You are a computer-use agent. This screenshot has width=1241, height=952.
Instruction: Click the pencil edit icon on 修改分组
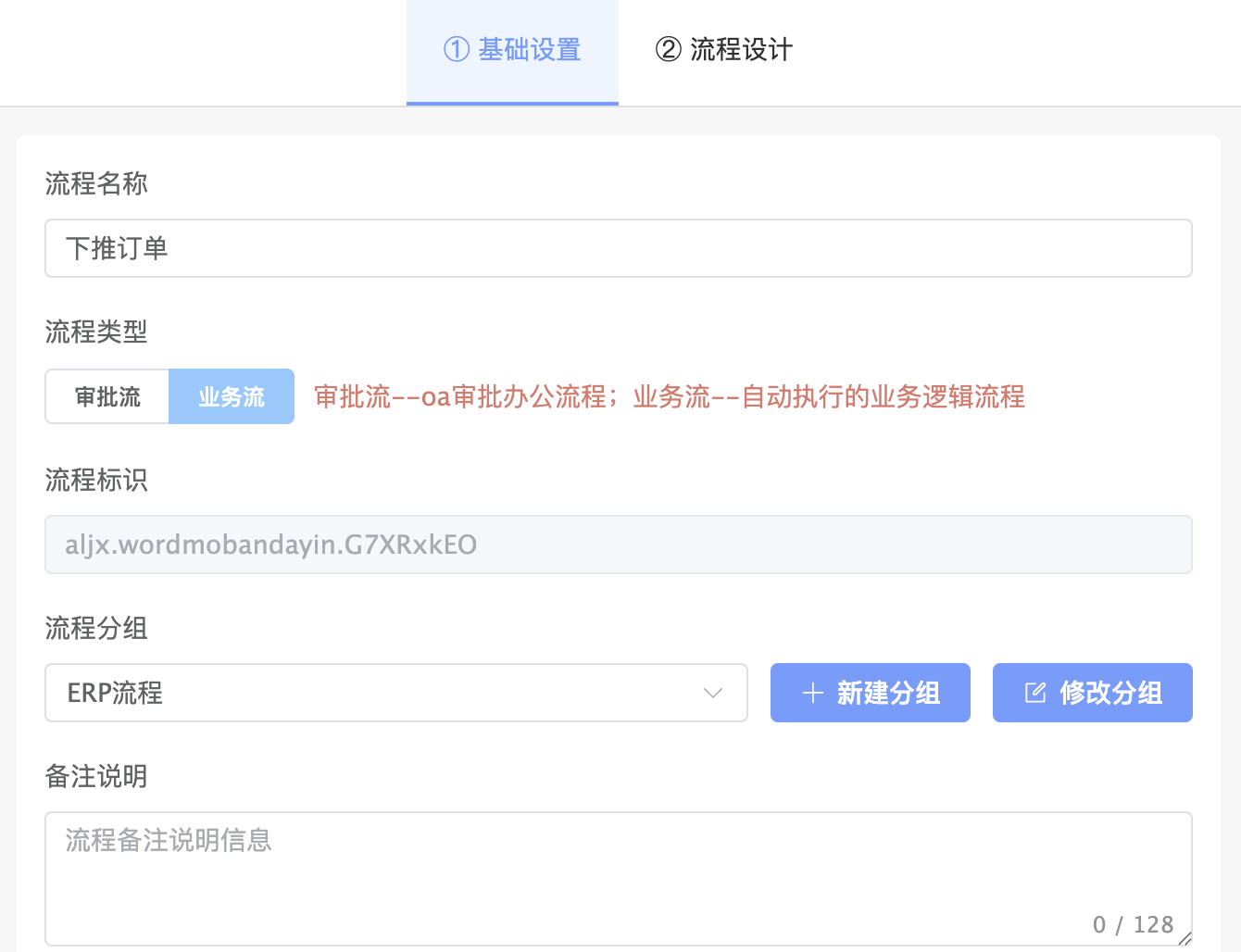point(1035,693)
